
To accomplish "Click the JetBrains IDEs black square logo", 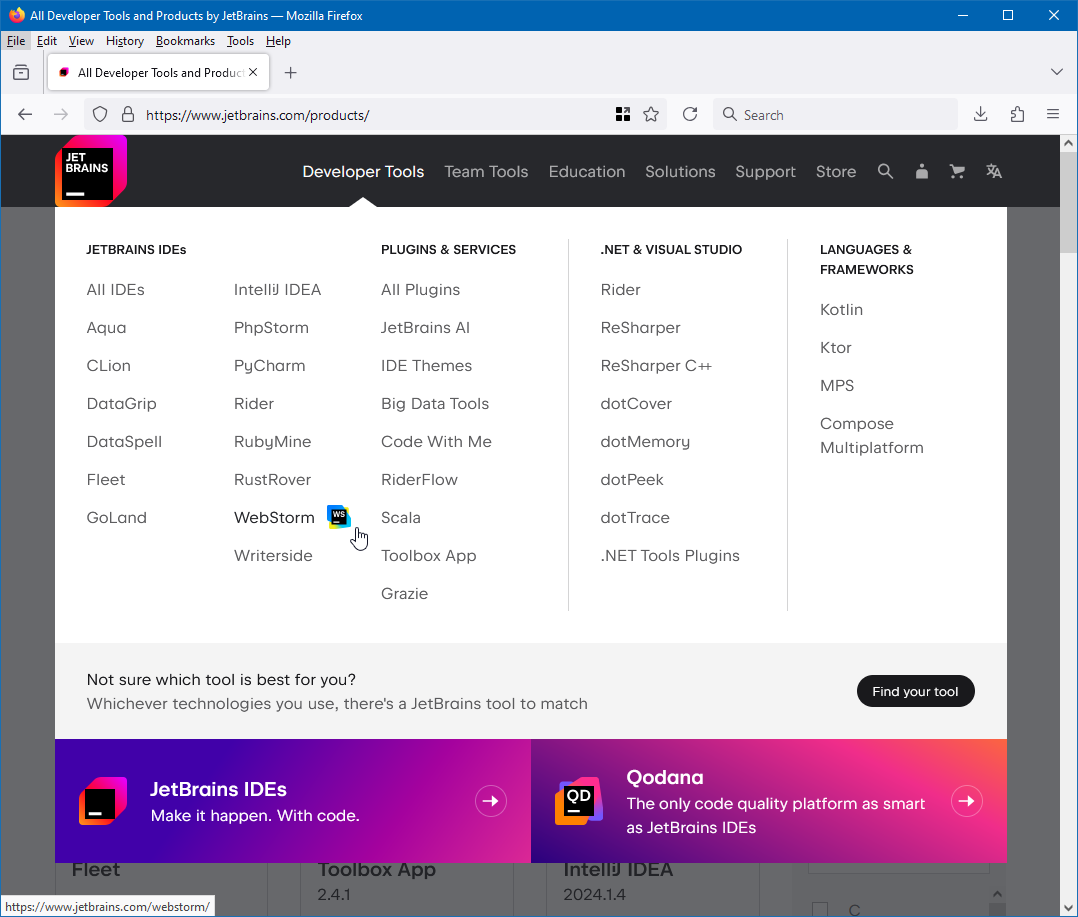I will tap(103, 801).
